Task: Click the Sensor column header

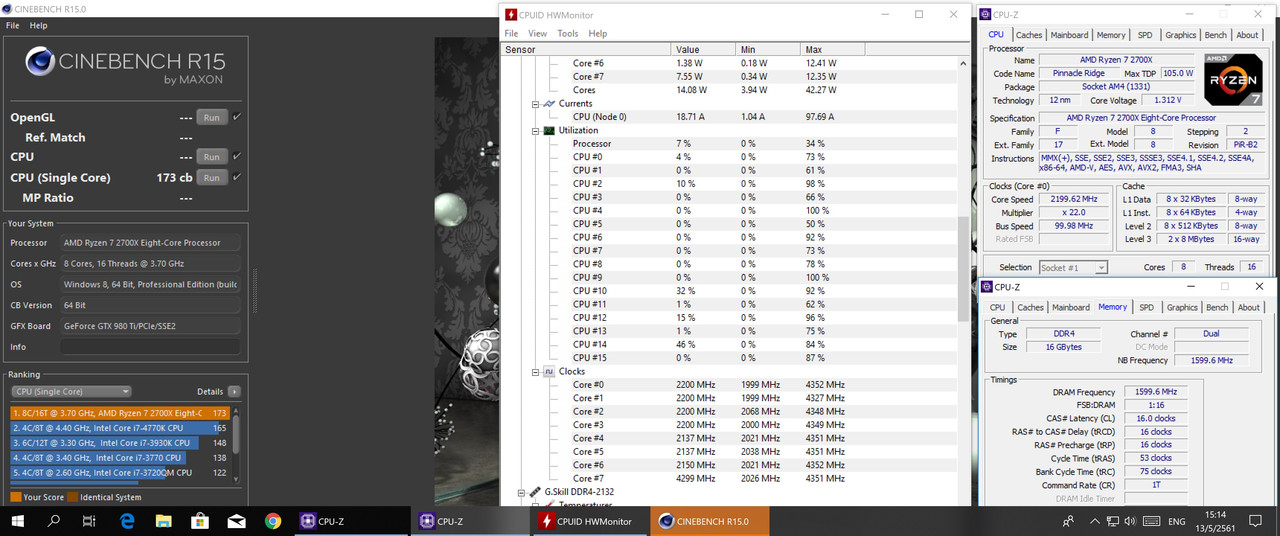Action: point(585,49)
